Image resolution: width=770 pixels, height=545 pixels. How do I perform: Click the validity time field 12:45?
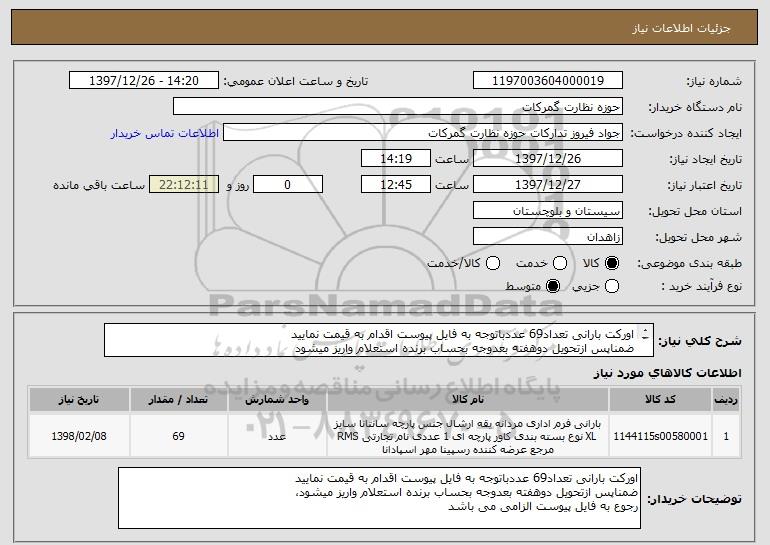[x=396, y=185]
